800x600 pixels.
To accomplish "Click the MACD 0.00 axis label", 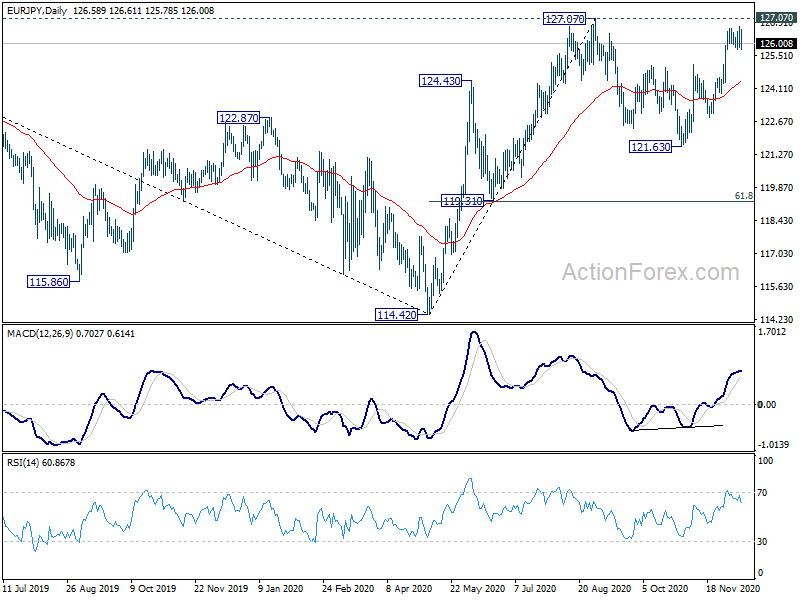I will 767,405.
